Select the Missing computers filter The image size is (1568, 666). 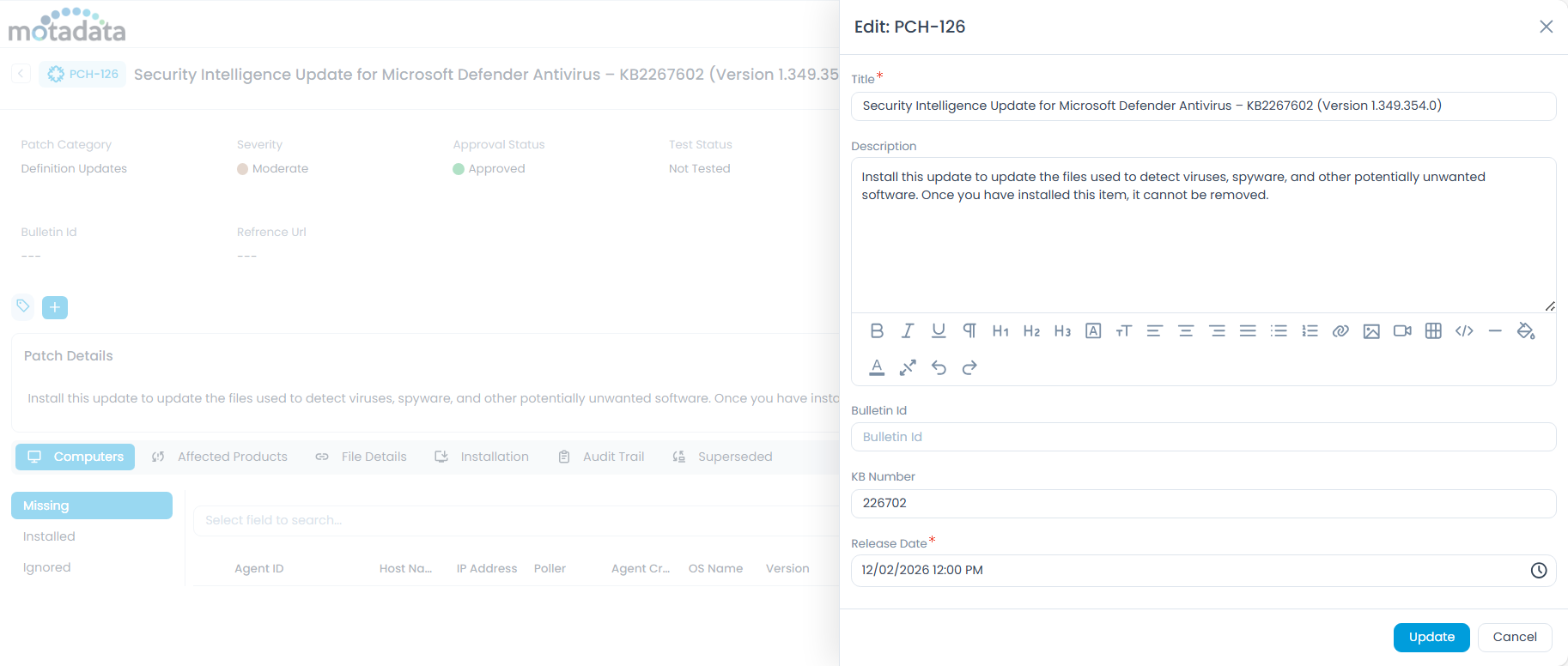[92, 506]
